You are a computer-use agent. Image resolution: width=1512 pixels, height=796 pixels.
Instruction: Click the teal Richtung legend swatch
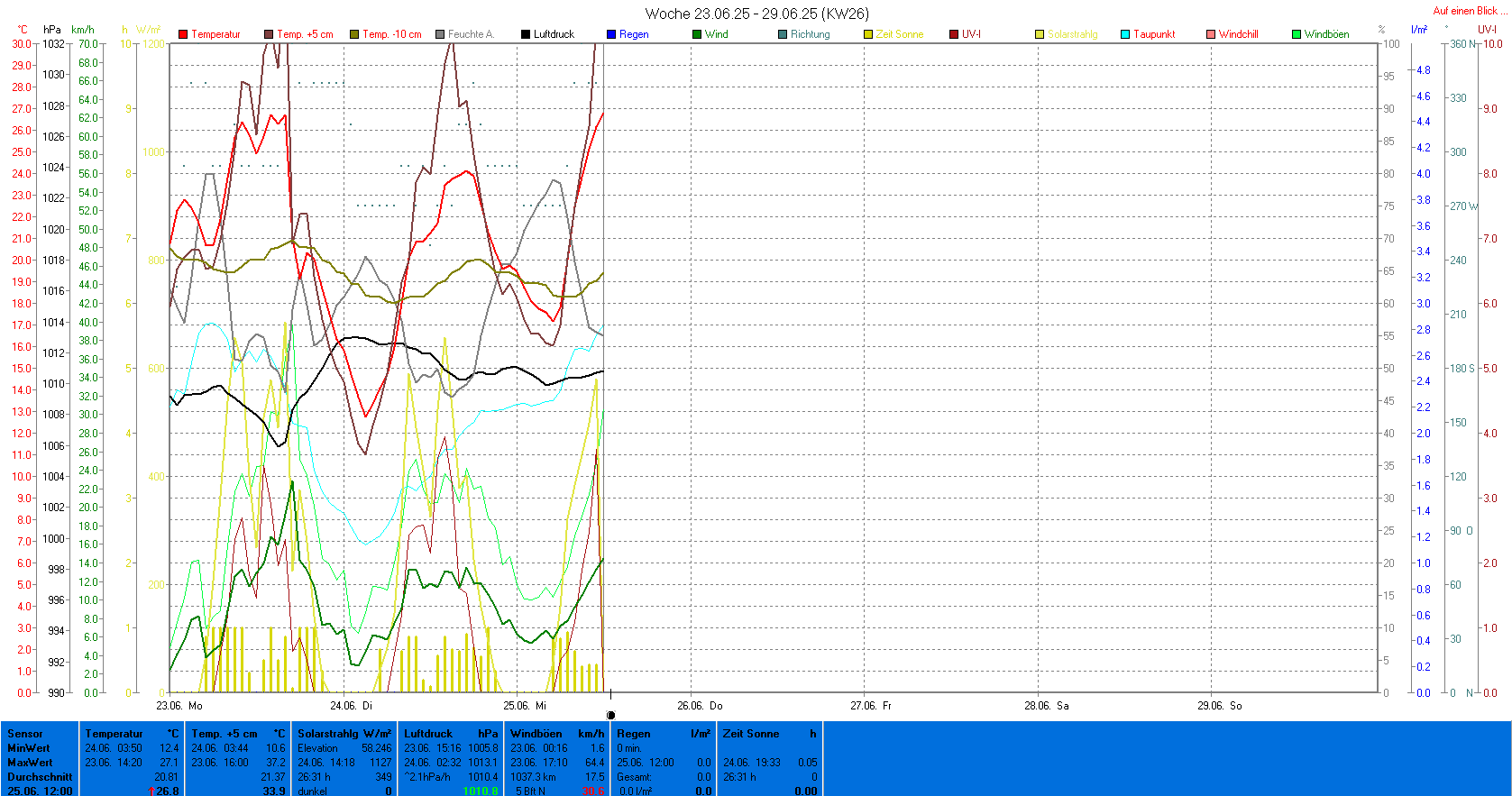point(783,34)
